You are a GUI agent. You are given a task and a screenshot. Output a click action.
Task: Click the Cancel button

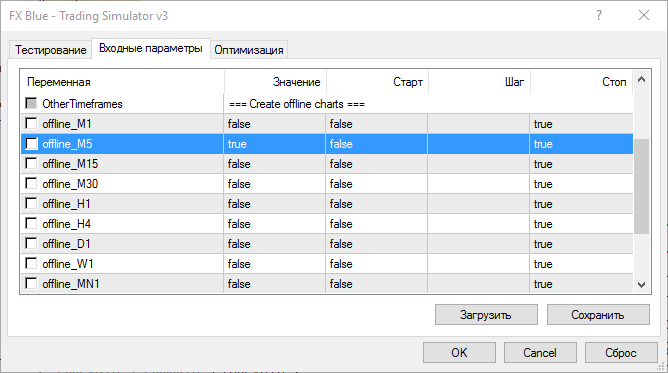click(x=540, y=353)
